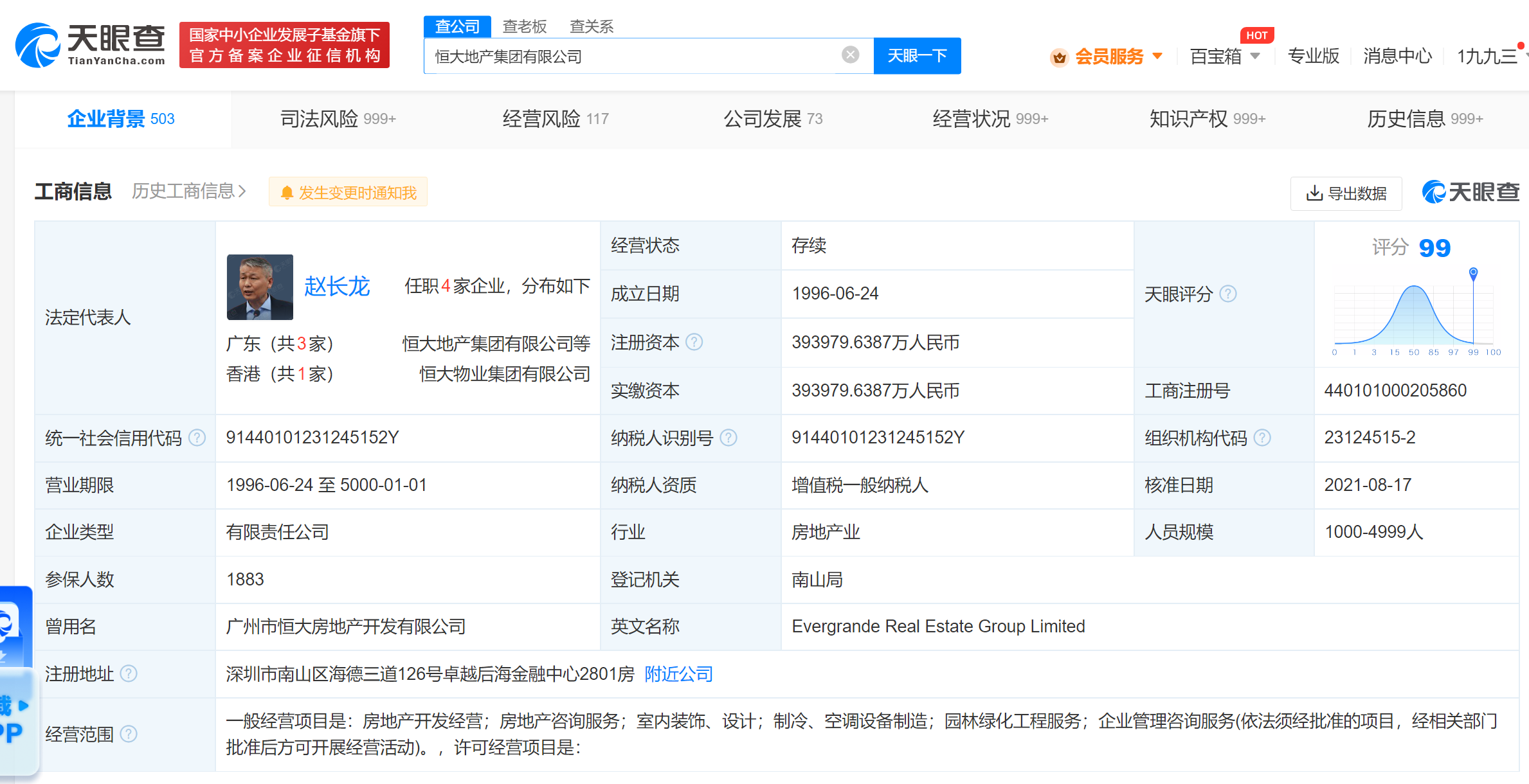Select the 查老板 search tab
The width and height of the screenshot is (1529, 784).
pos(524,26)
